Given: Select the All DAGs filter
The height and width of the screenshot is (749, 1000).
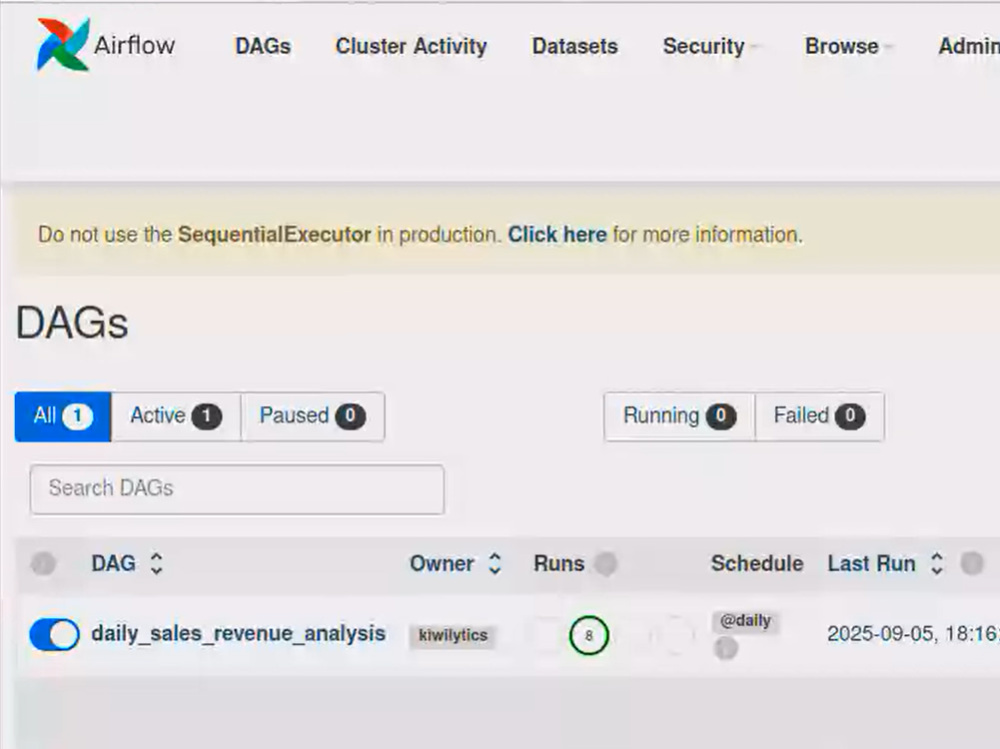Looking at the screenshot, I should 62,416.
